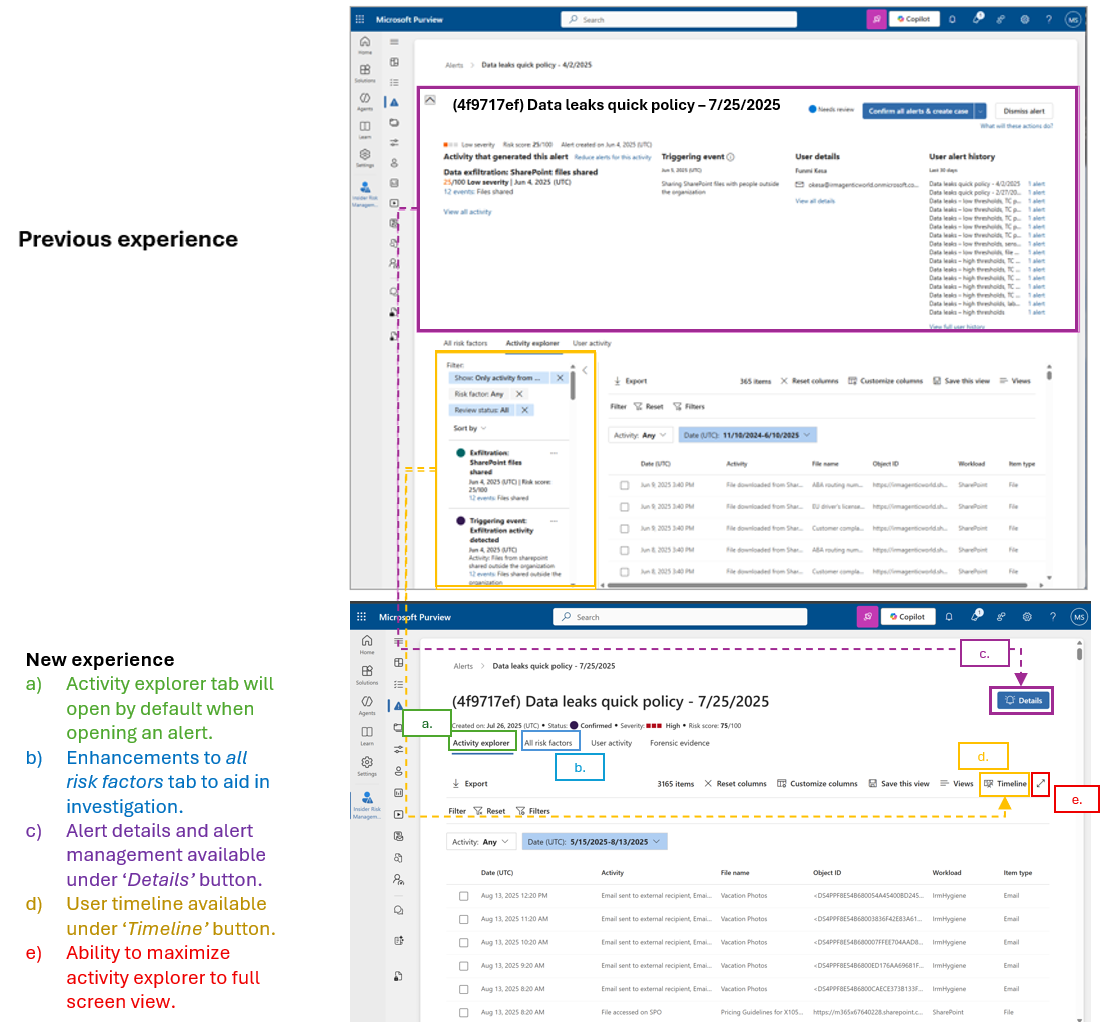Open Date (UTC) 11/10/2024-6/10/2025 dropdown

click(x=747, y=435)
